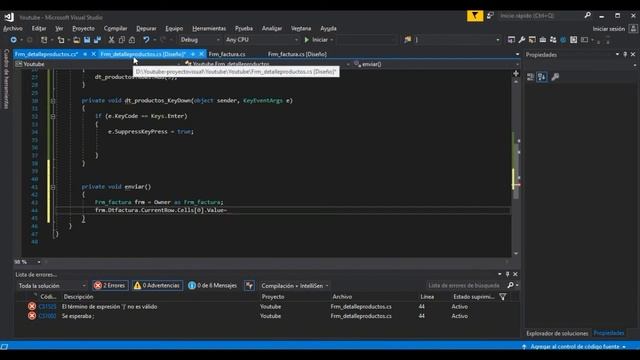
Task: Click the yellow notifications filter flag
Action: click(475, 16)
